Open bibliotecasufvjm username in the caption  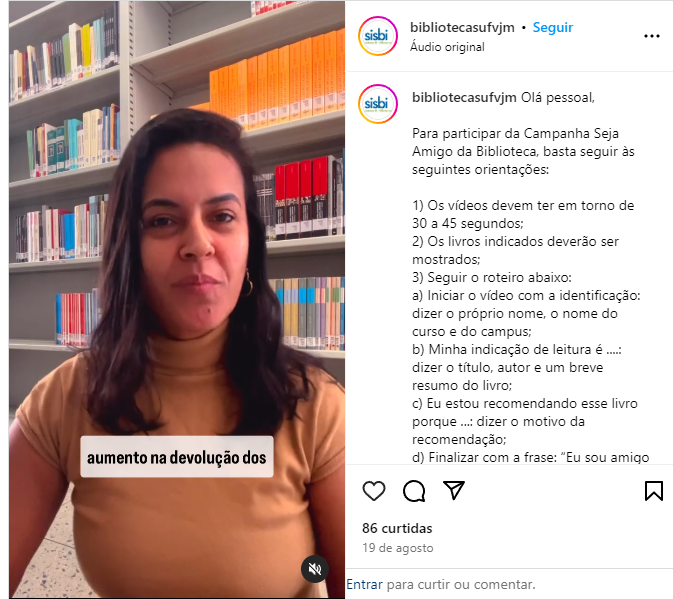[464, 98]
